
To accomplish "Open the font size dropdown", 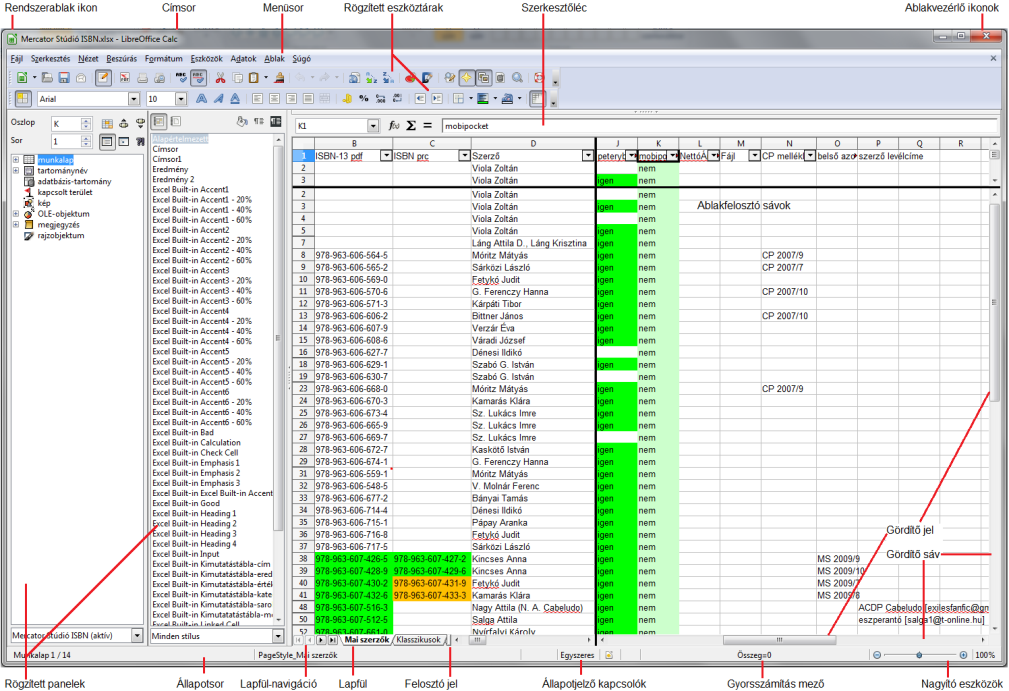I will pos(181,99).
